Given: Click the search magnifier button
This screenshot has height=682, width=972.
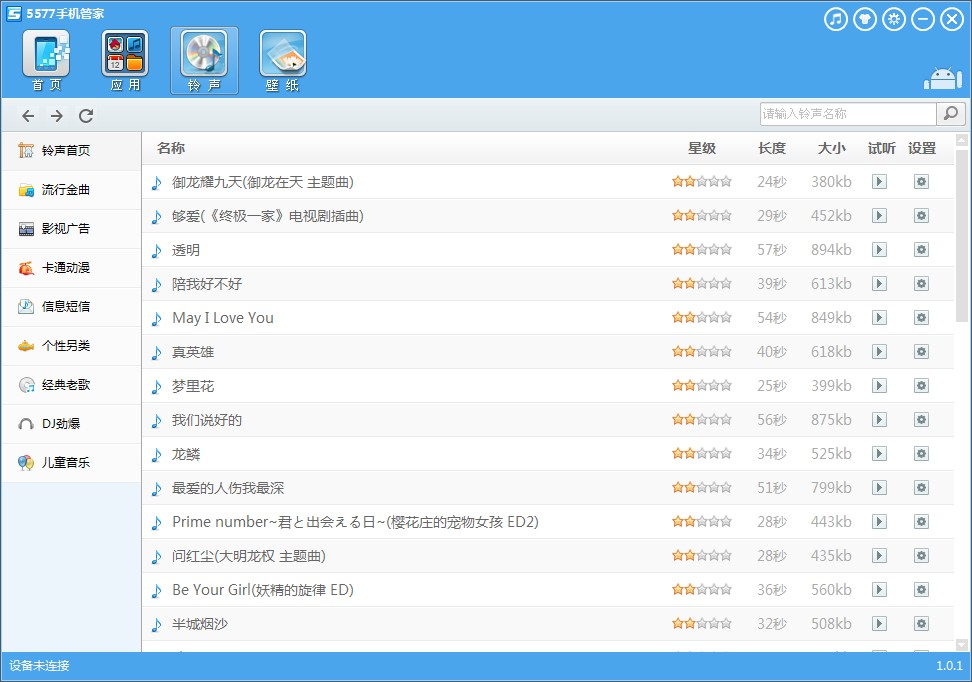Looking at the screenshot, I should (x=951, y=113).
